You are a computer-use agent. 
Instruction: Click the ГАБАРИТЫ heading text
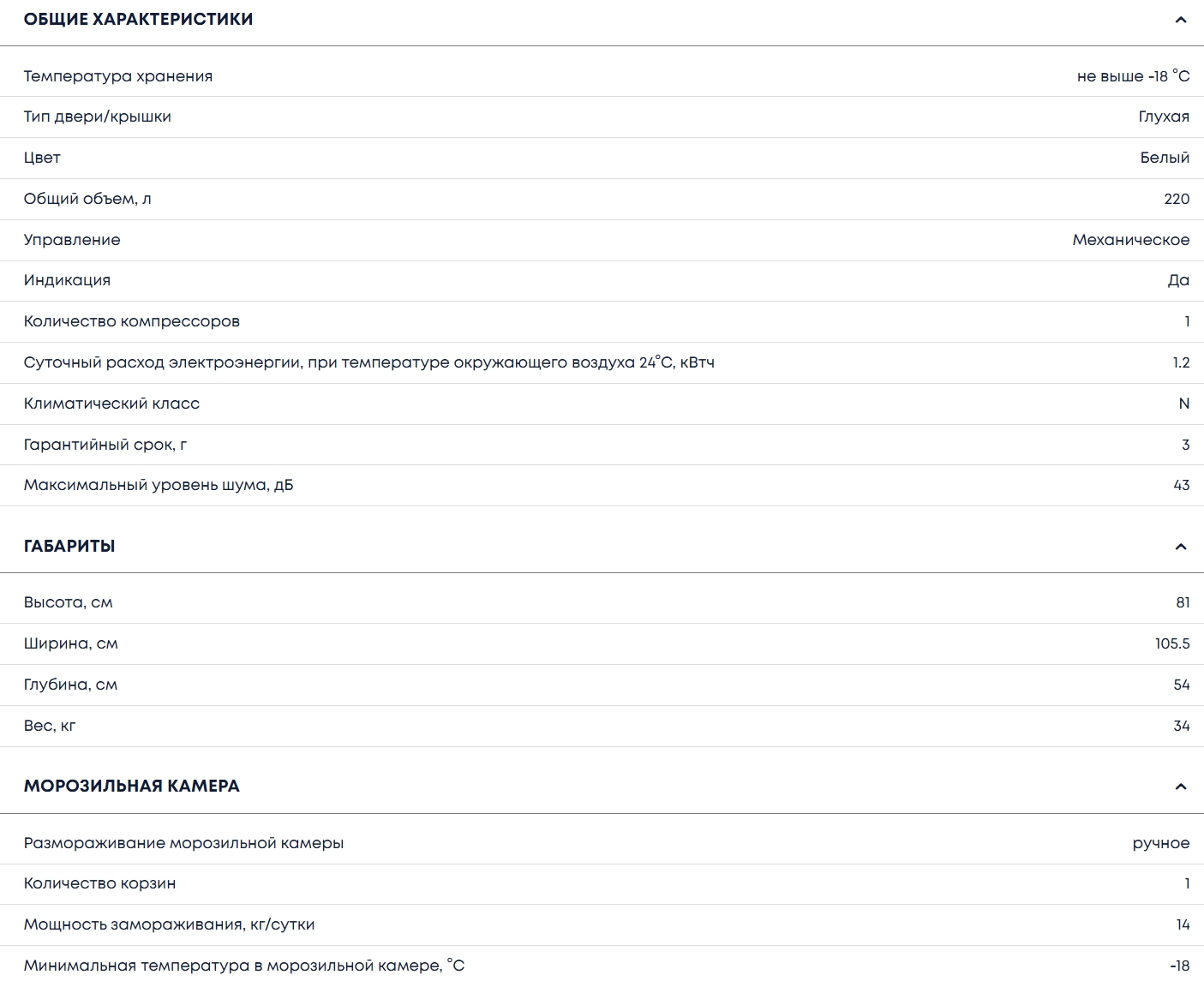tap(69, 547)
